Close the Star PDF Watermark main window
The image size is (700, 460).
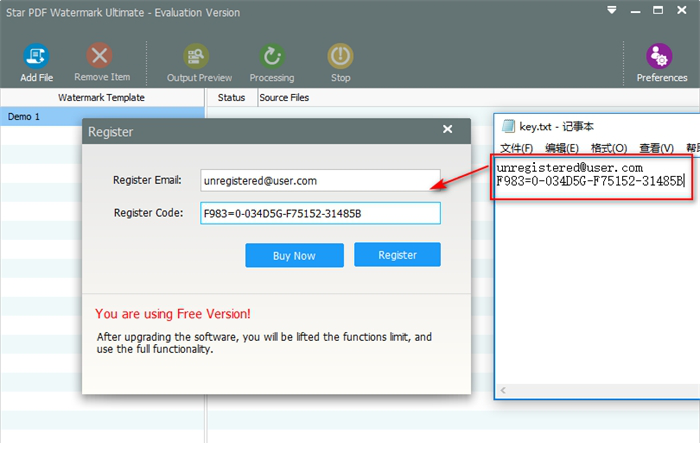pyautogui.click(x=682, y=10)
